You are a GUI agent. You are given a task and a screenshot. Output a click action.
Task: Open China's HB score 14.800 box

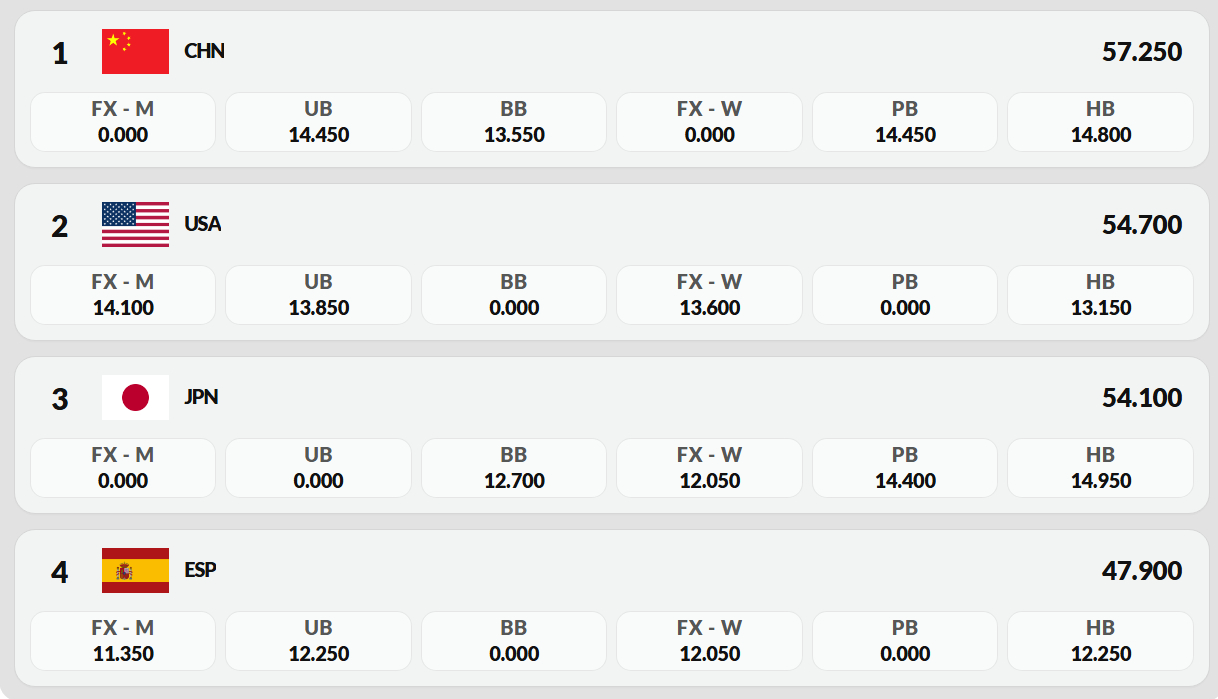click(1100, 122)
